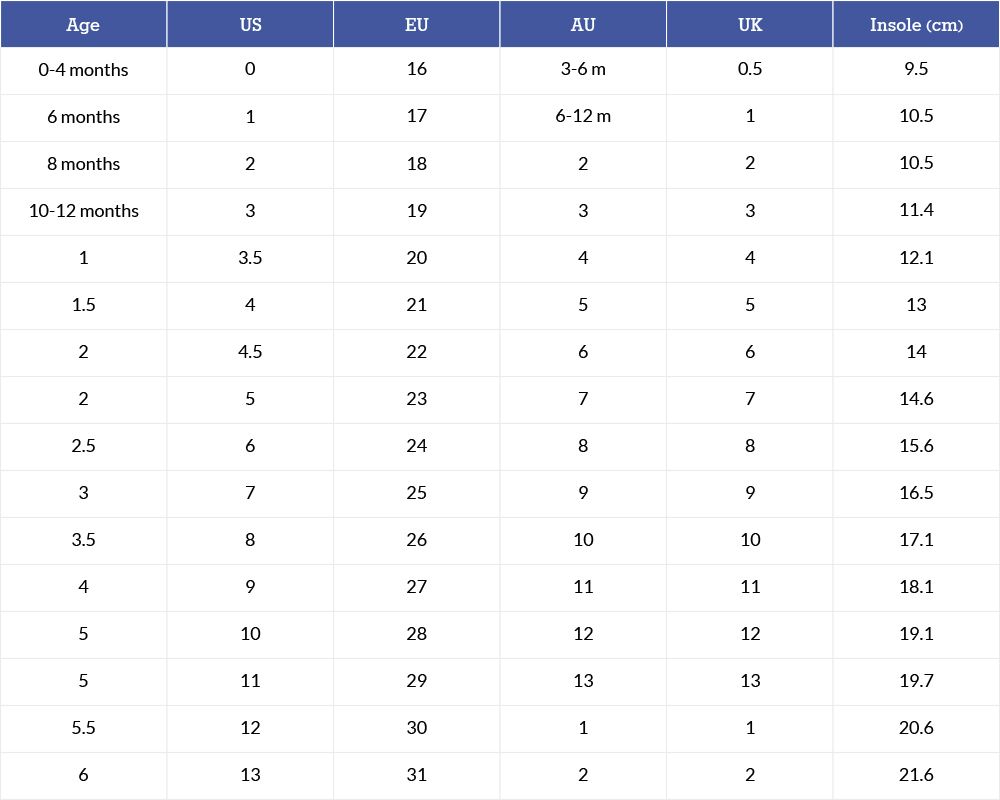
Task: Select the EU size 25 cell
Action: (x=416, y=493)
